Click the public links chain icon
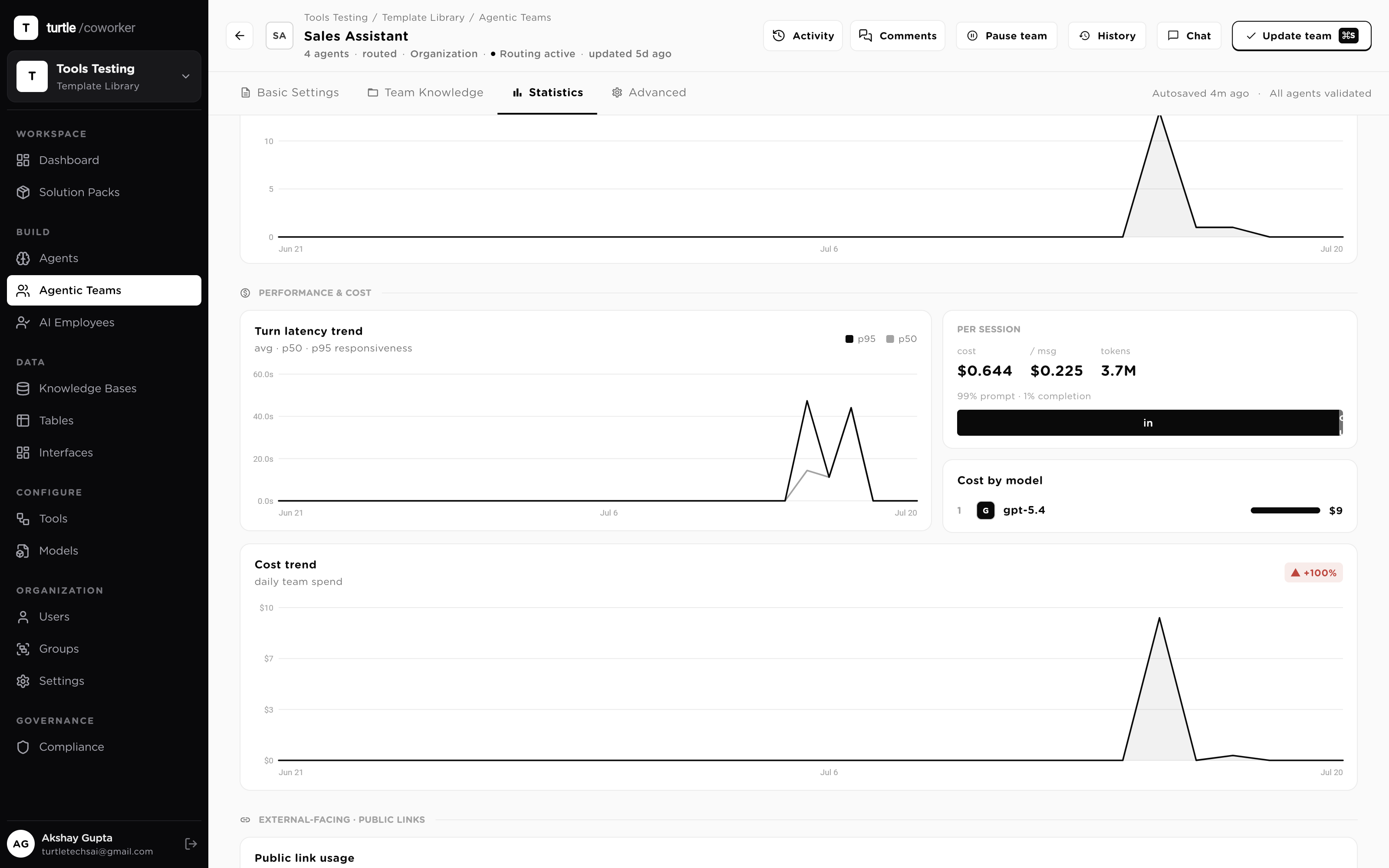Viewport: 1389px width, 868px height. [245, 820]
